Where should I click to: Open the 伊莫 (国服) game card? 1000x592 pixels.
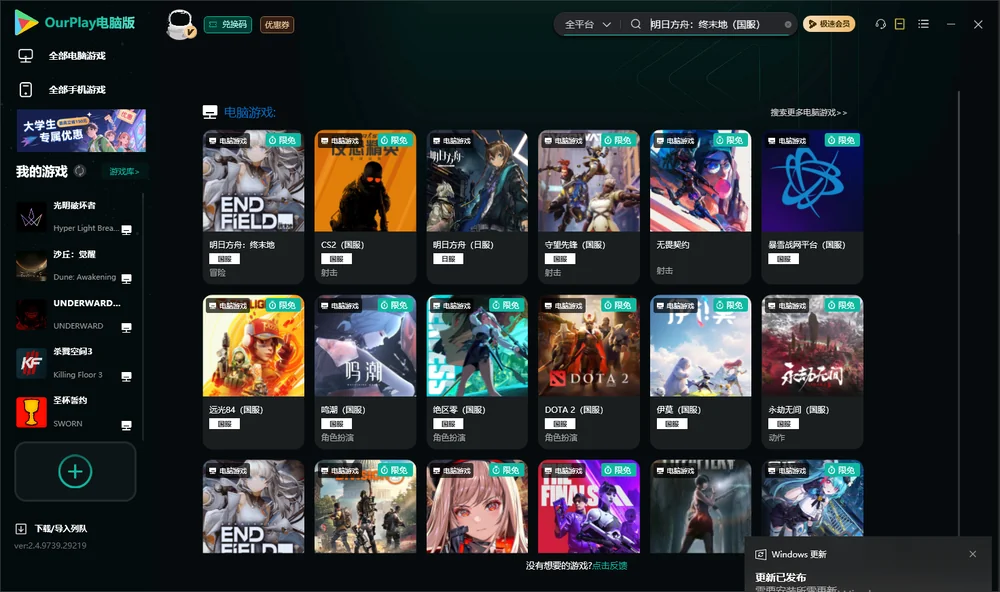pyautogui.click(x=700, y=372)
